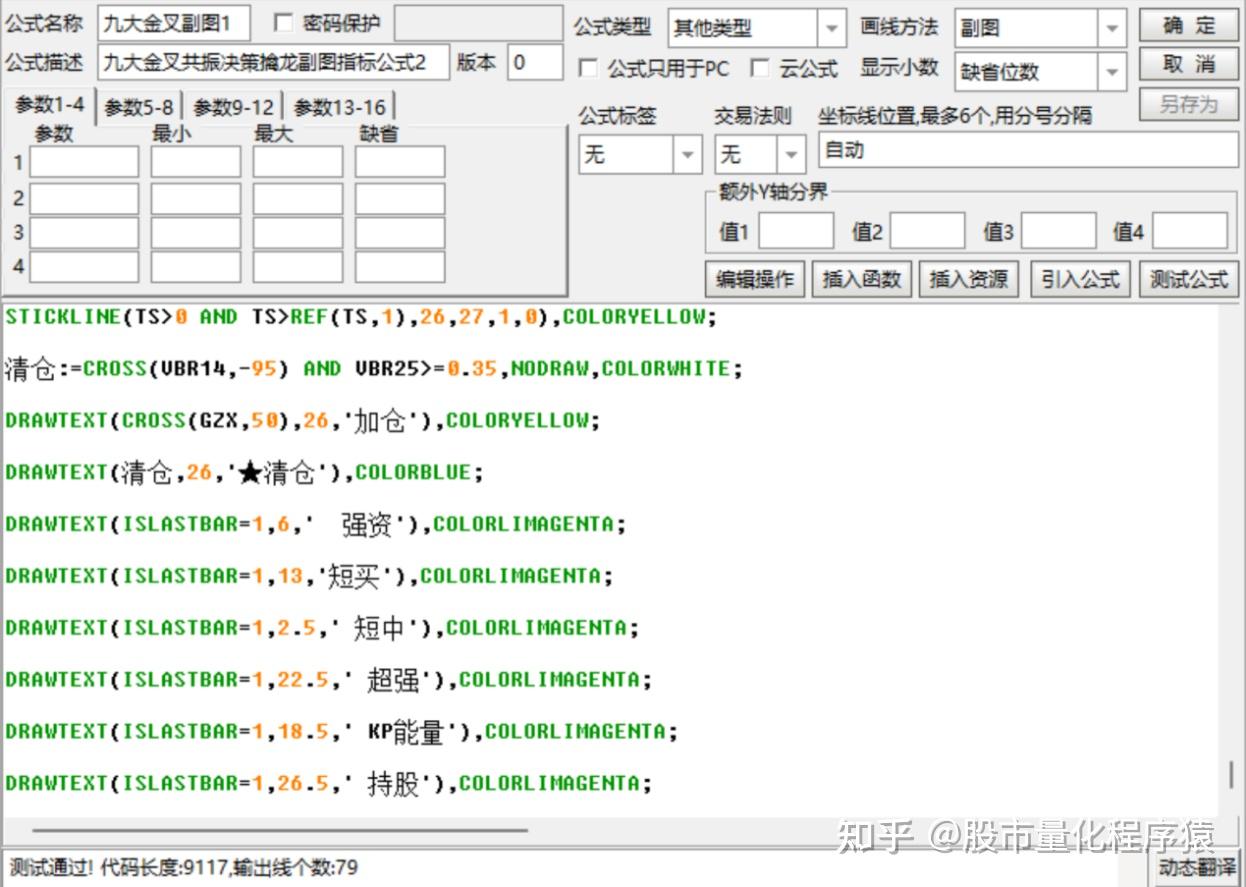Click the 动态翻译 button
The width and height of the screenshot is (1246, 887).
tap(1196, 867)
